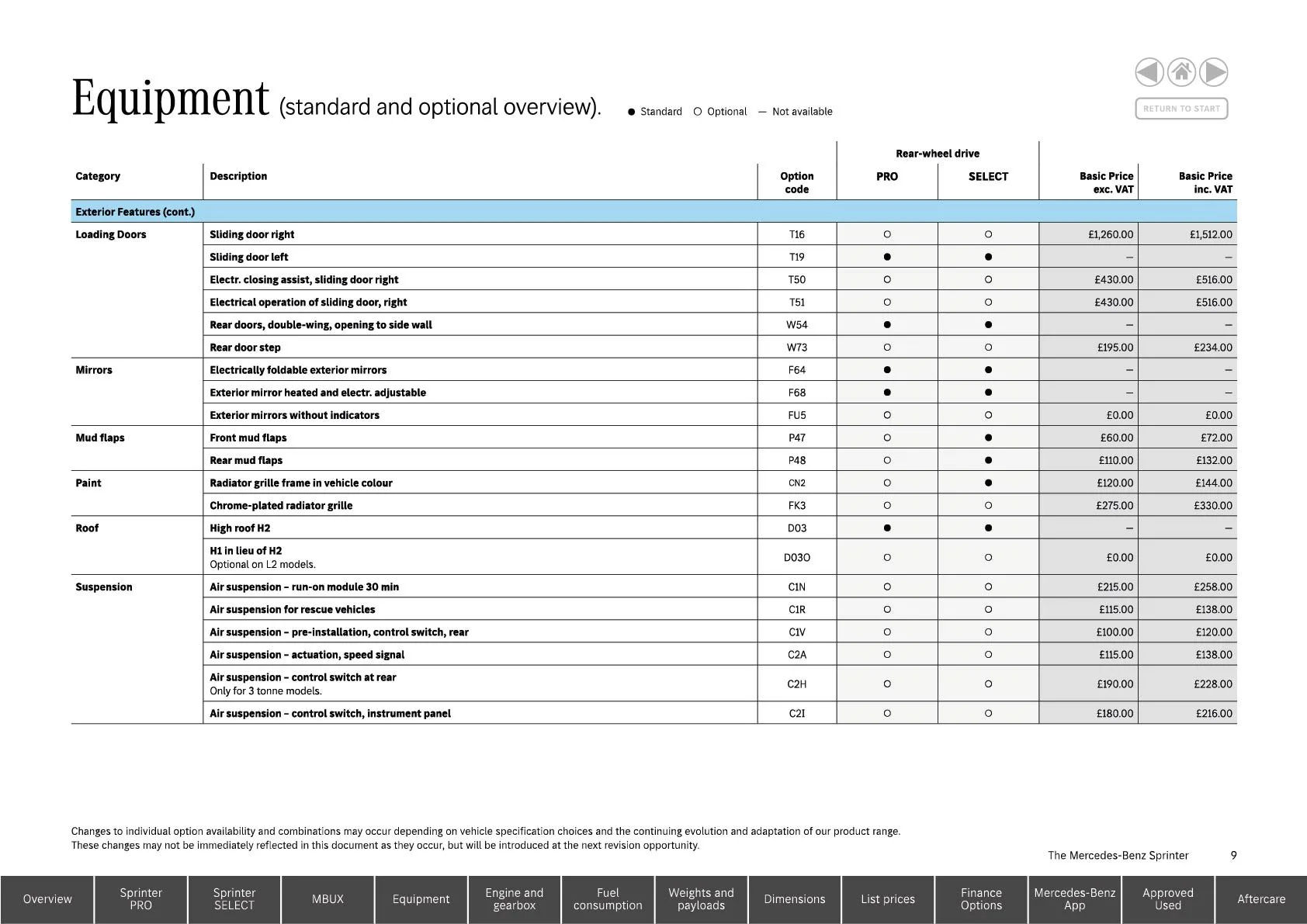Switch to the Sprinter SELECT tab

coord(234,899)
